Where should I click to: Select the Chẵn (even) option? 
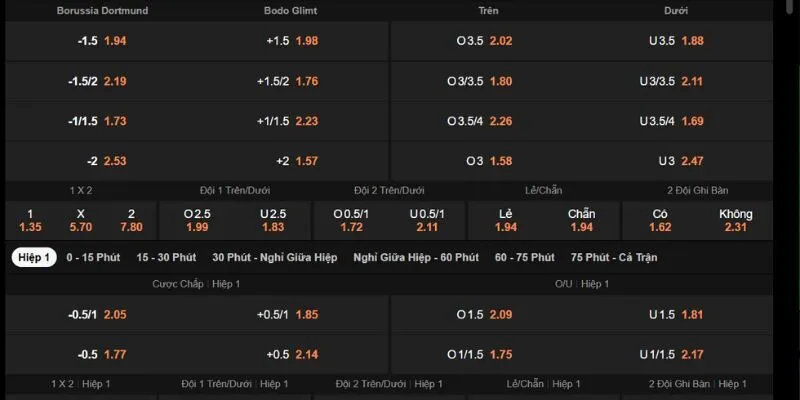[x=581, y=220]
